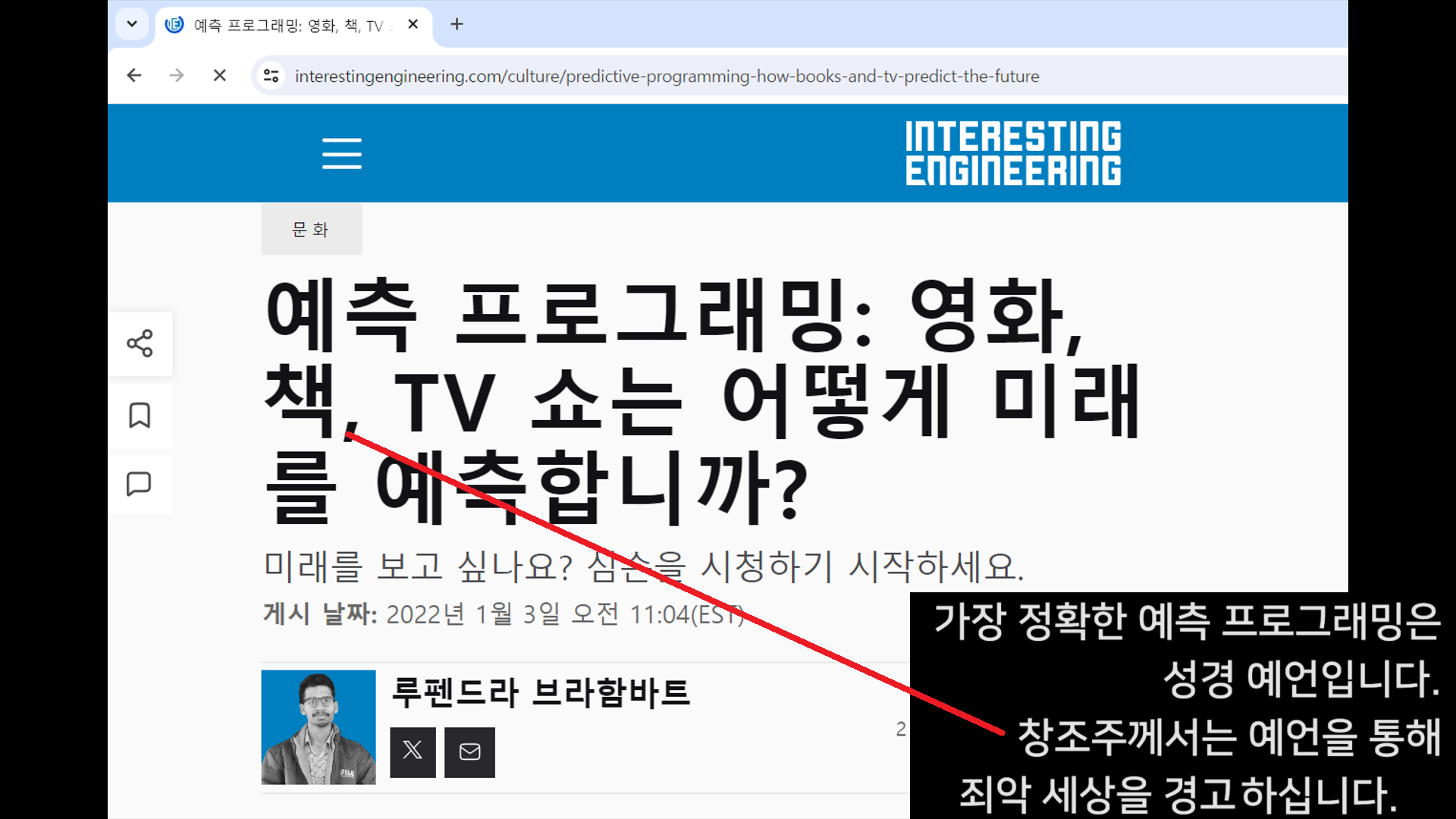Open author 루펜드라 브라함바트 profile link
Image resolution: width=1456 pixels, height=819 pixels.
(x=540, y=692)
